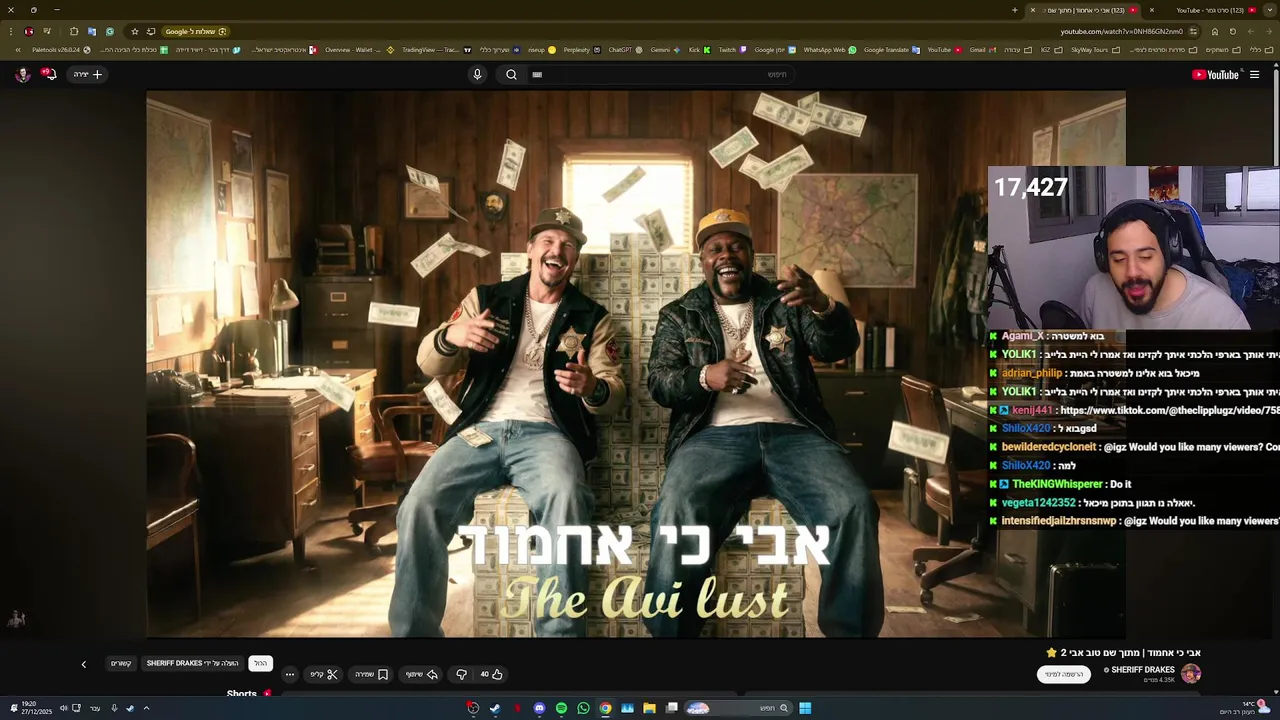This screenshot has height=720, width=1280.
Task: Reload the page
Action: (1232, 31)
